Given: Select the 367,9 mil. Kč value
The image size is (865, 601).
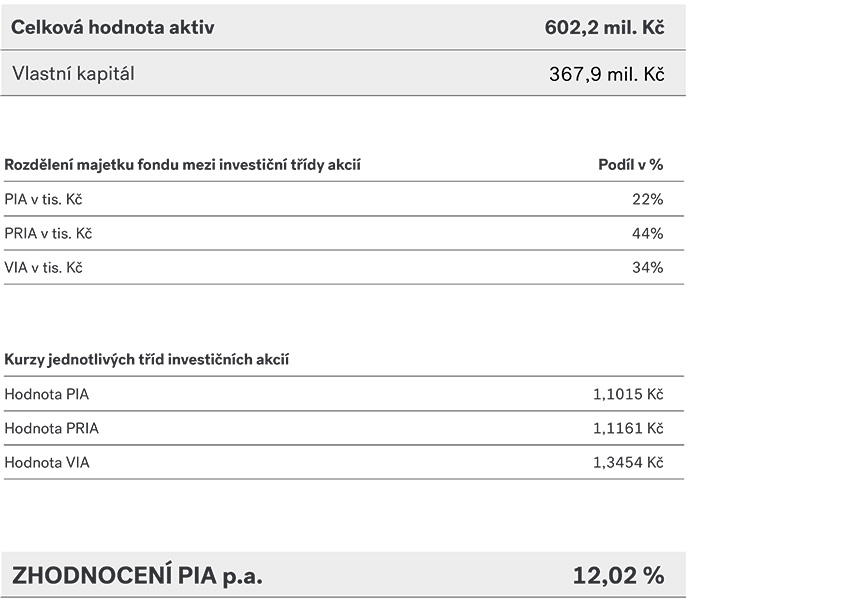Looking at the screenshot, I should pyautogui.click(x=606, y=74).
